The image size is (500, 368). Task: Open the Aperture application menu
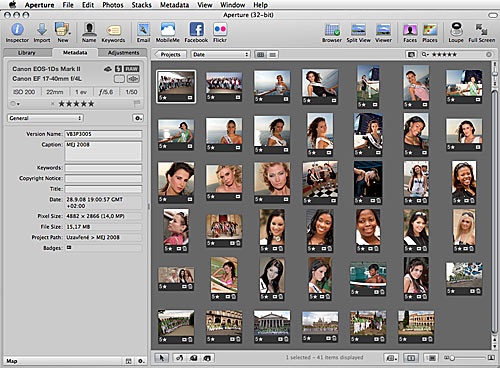(39, 5)
